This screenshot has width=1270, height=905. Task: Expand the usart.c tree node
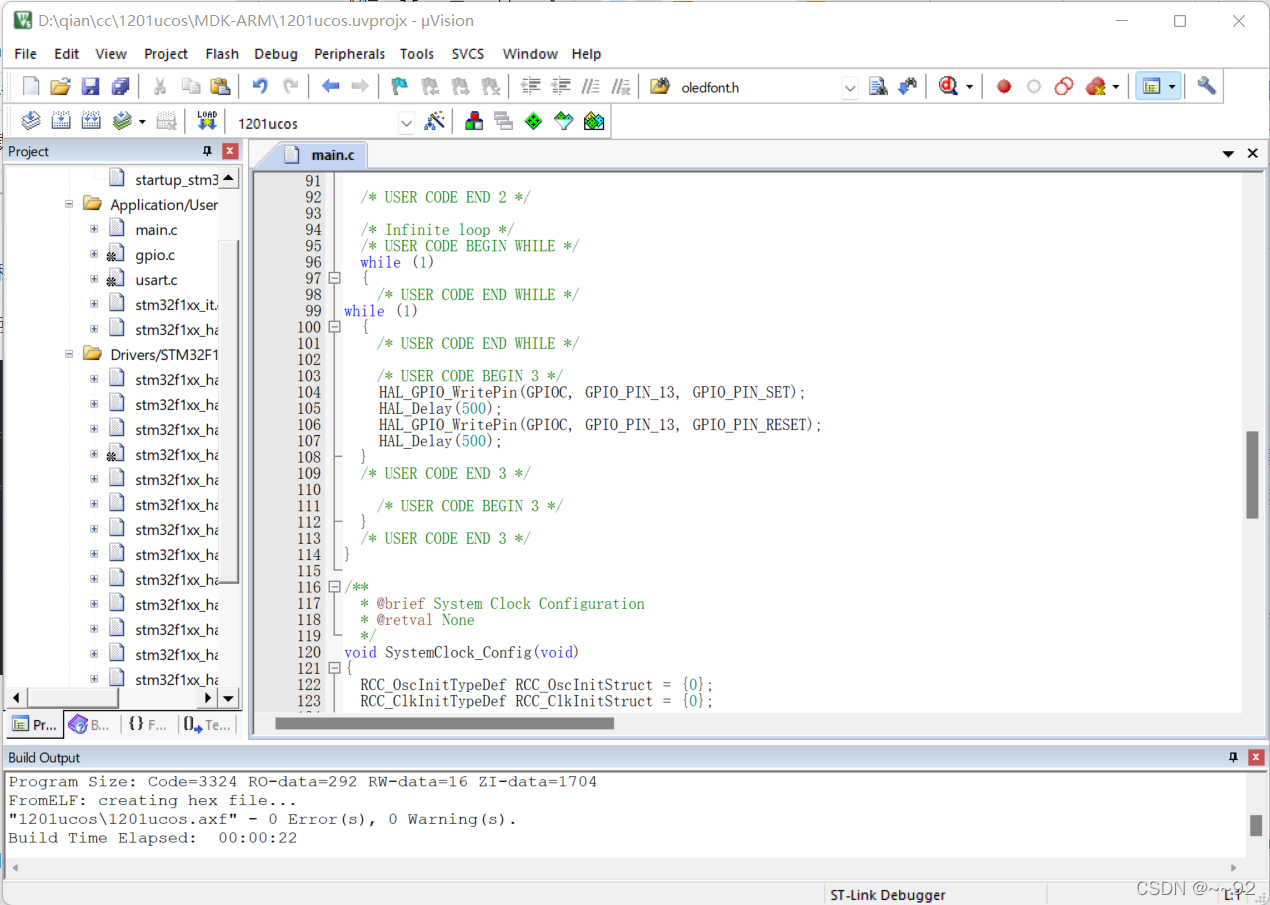pyautogui.click(x=94, y=279)
